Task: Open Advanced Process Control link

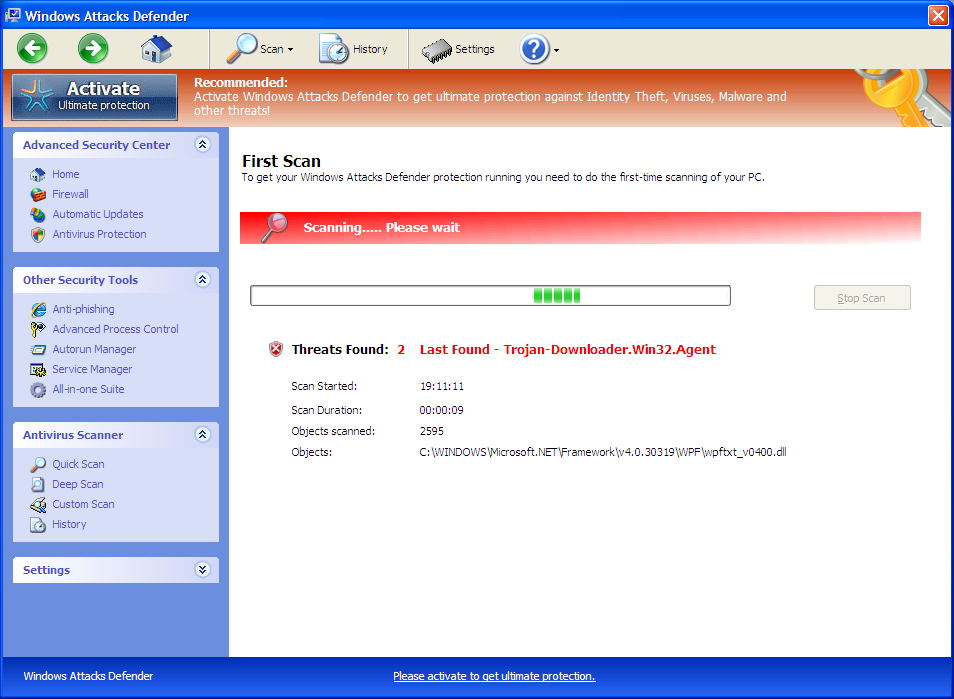Action: 116,329
